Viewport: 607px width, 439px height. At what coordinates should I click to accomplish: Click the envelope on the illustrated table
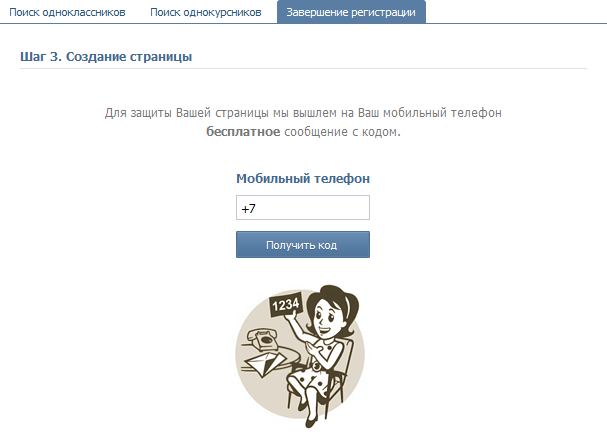pyautogui.click(x=264, y=364)
